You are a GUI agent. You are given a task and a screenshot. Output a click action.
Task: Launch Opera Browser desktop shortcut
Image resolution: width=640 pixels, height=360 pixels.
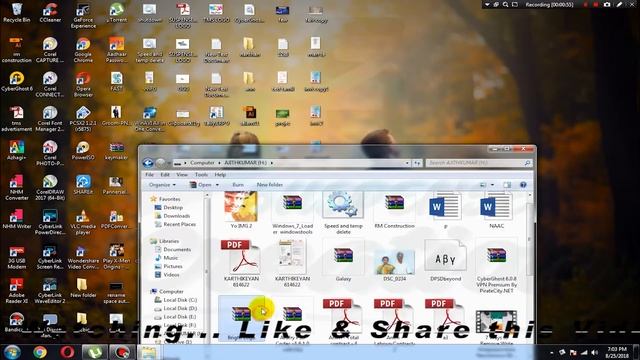(83, 84)
